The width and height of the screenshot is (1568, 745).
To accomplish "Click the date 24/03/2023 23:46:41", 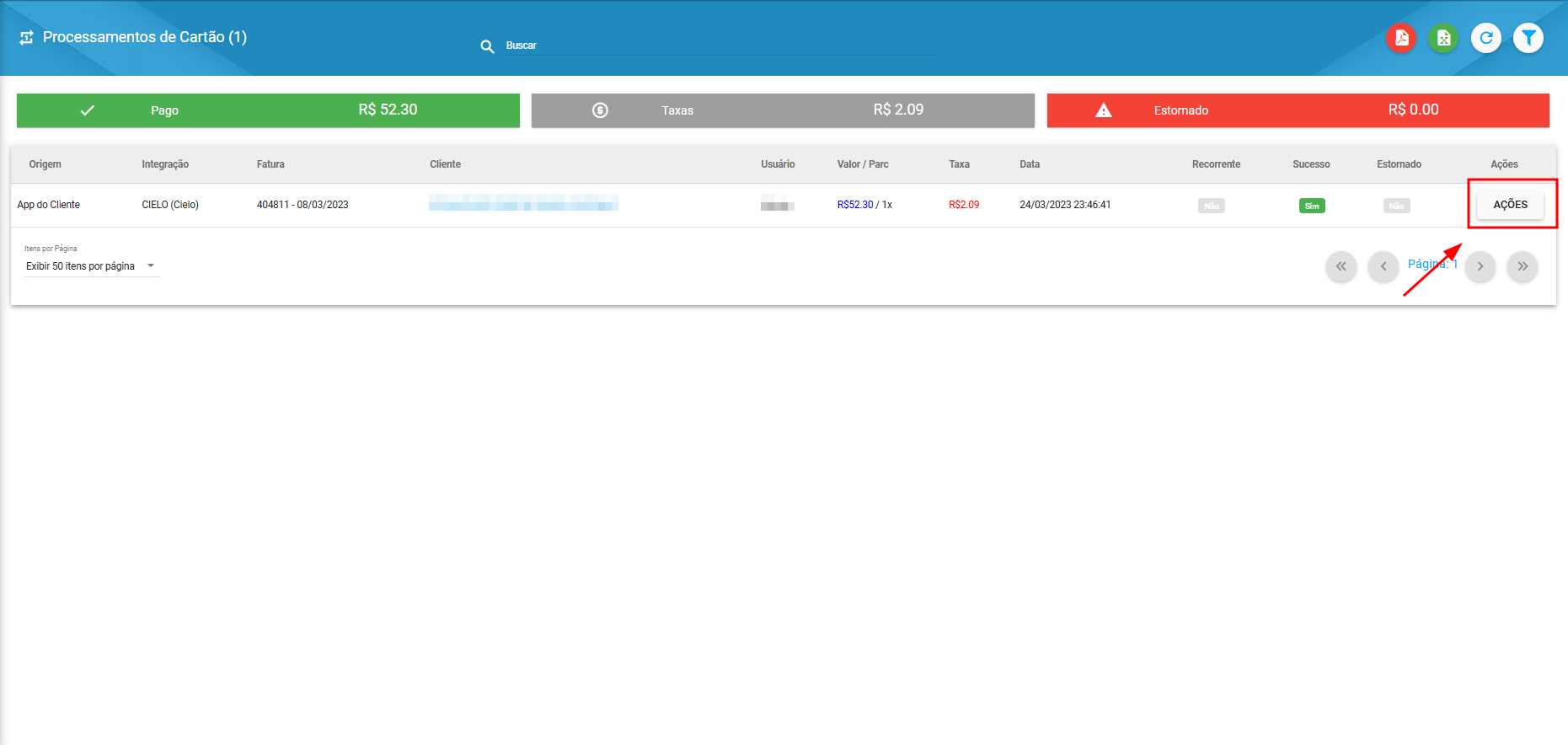I will pyautogui.click(x=1065, y=205).
